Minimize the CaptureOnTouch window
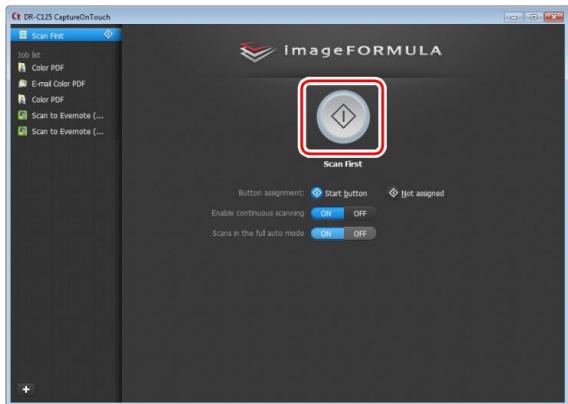568x404 pixels. click(x=513, y=17)
